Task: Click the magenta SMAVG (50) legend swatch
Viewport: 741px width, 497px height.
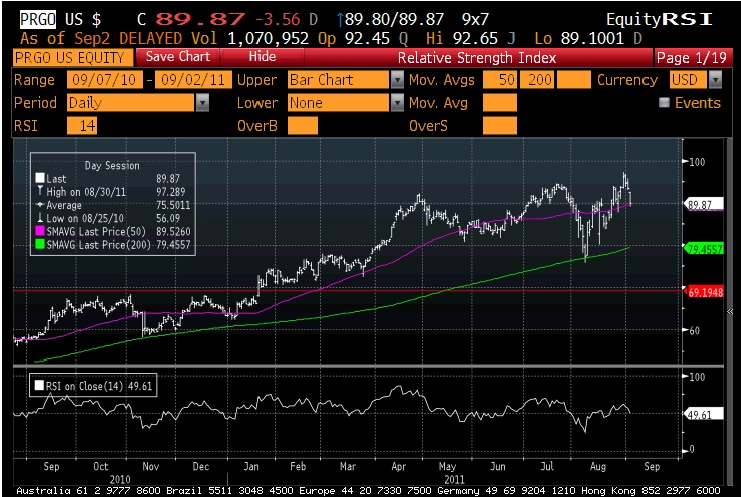Action: [40, 231]
